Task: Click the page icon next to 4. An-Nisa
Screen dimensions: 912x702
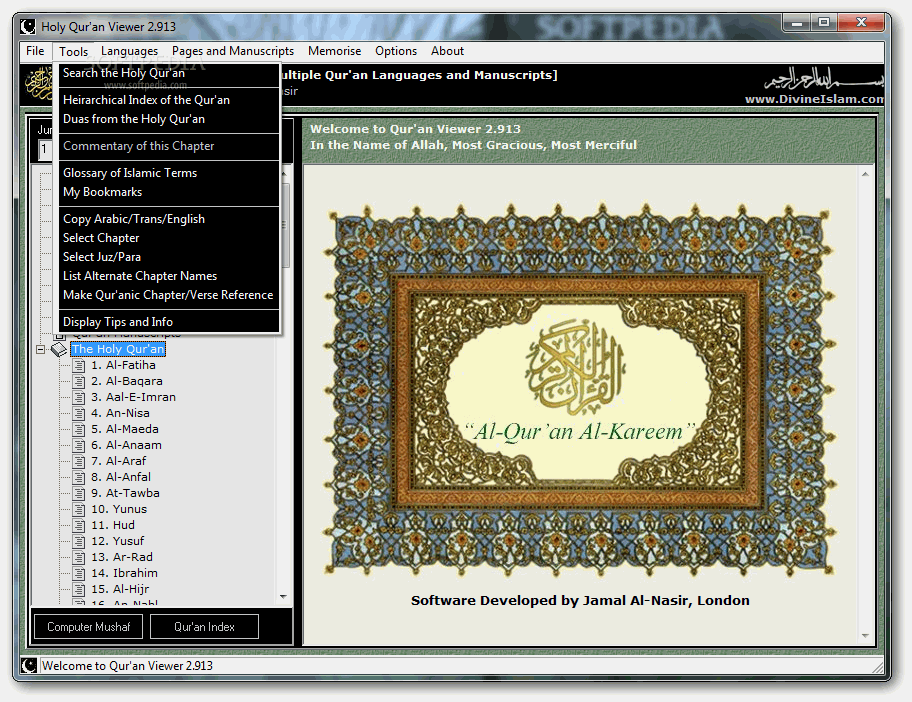Action: pyautogui.click(x=79, y=414)
